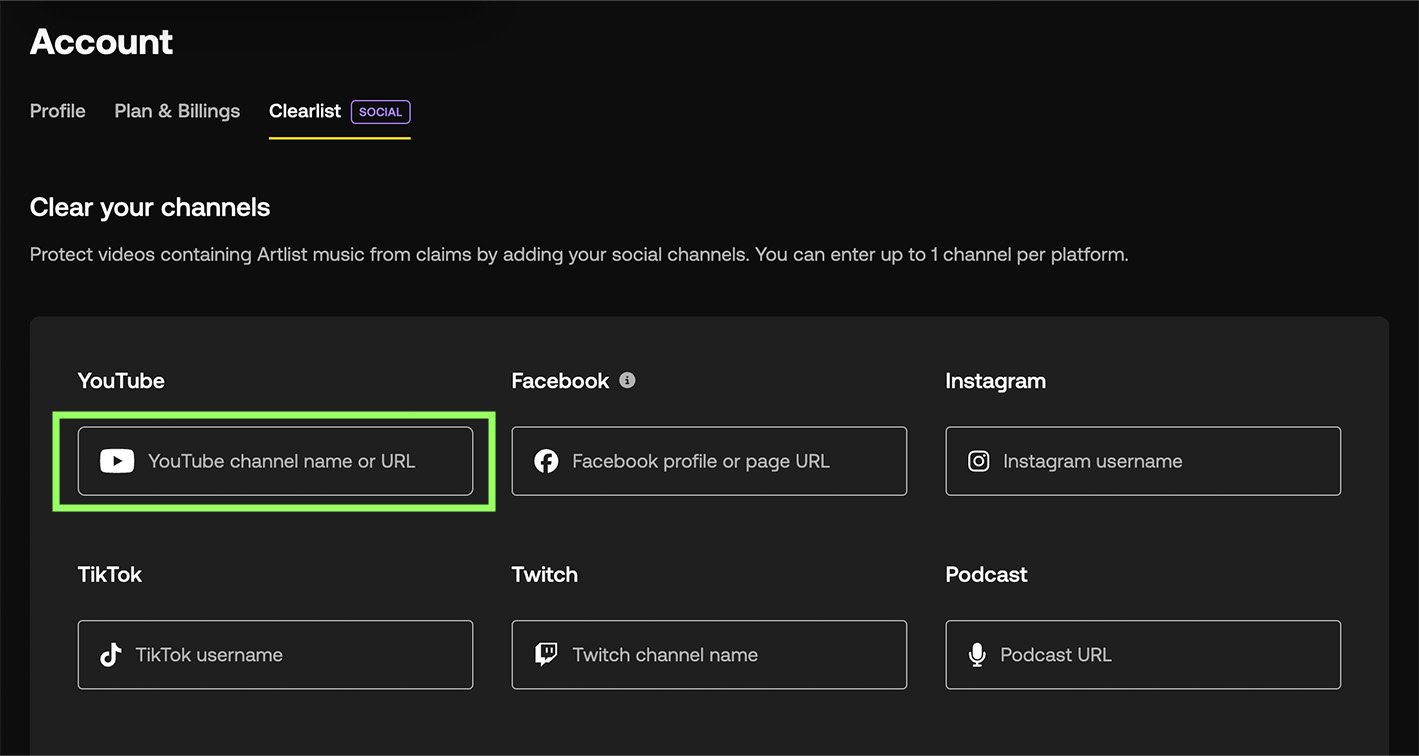Click the TikTok section label

(x=110, y=575)
